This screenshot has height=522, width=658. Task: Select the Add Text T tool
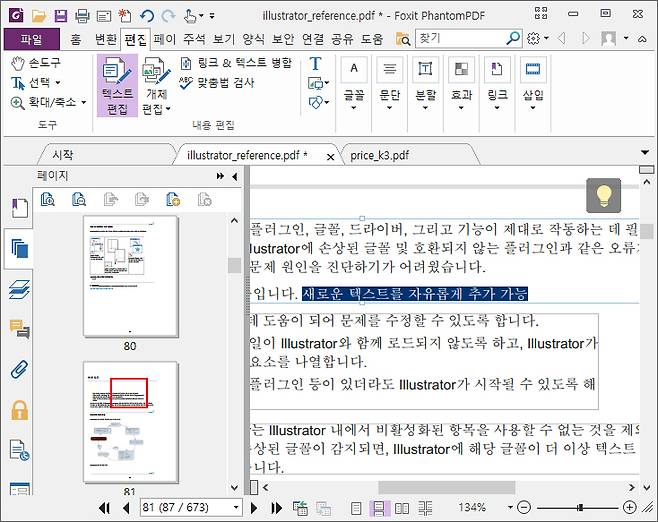tap(315, 63)
